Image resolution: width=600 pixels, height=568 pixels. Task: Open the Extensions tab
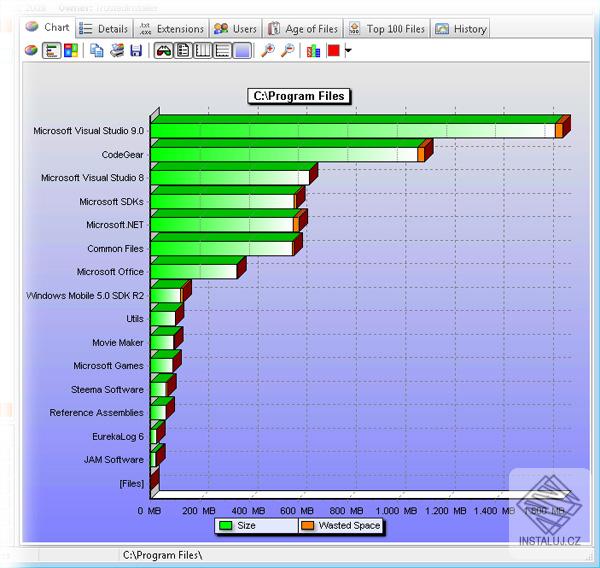coord(171,29)
